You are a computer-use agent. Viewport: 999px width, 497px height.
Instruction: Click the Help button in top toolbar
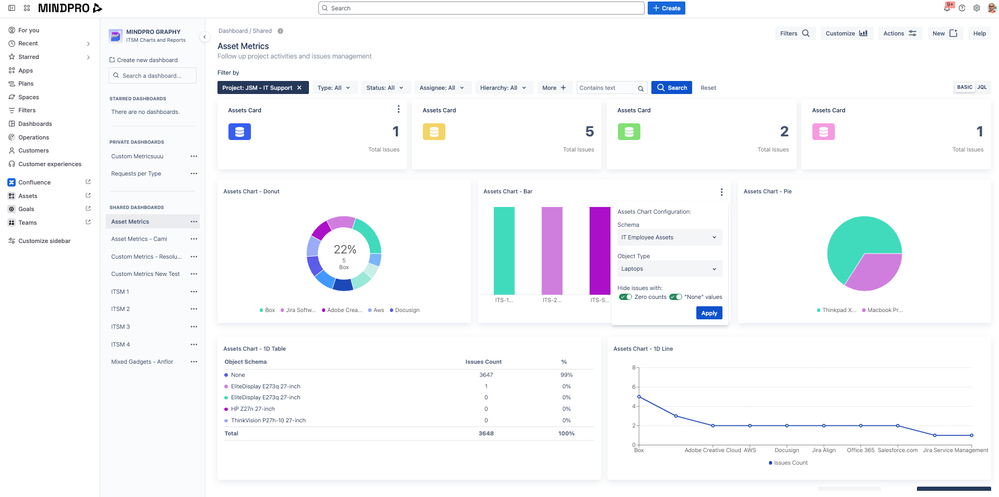[979, 34]
